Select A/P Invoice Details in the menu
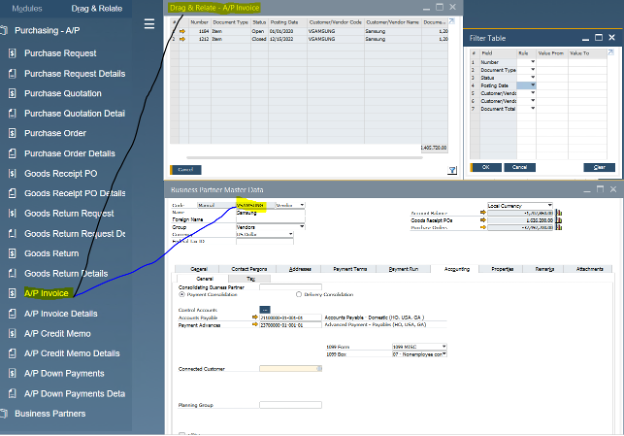The height and width of the screenshot is (436, 624). pyautogui.click(x=60, y=313)
